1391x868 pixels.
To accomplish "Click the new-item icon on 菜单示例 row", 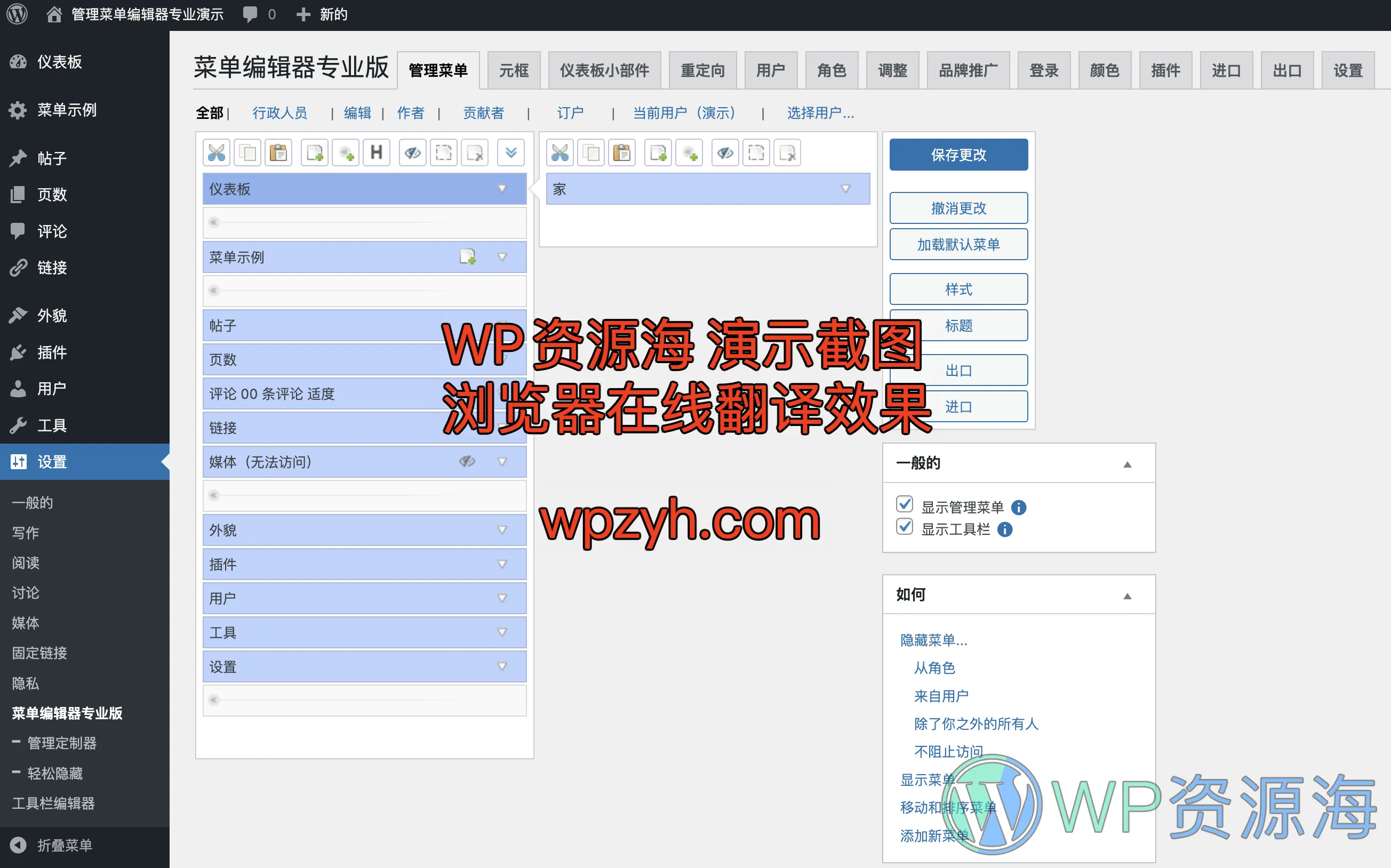I will coord(468,256).
